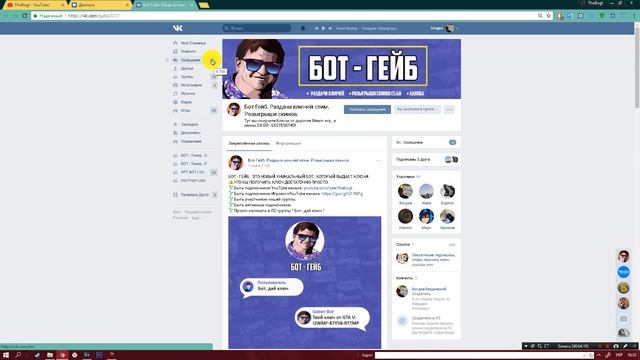This screenshot has height=360, width=640.
Task: Open the youtube.com channel link in post
Action: point(328,188)
